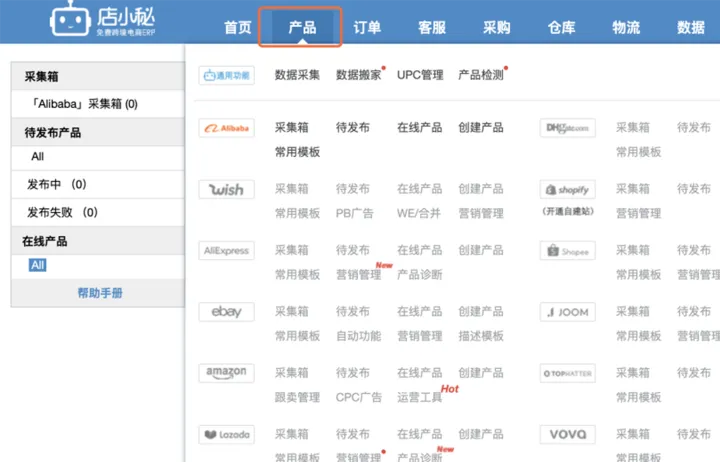Screen dimensions: 720x462
Task: Open DHgate 采集箱 link
Action: click(633, 127)
